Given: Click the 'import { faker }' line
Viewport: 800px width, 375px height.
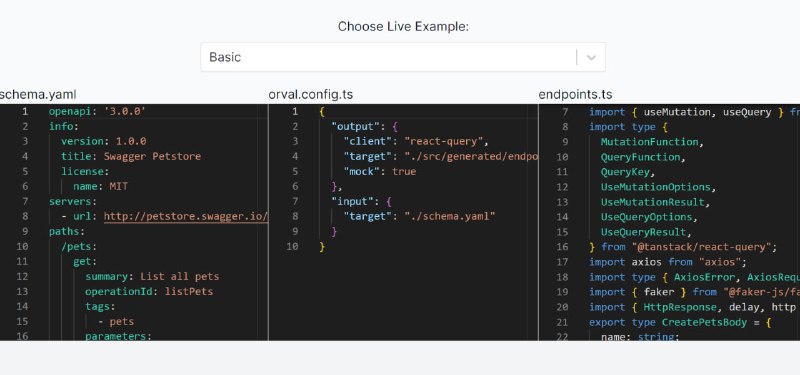Looking at the screenshot, I should [x=694, y=292].
